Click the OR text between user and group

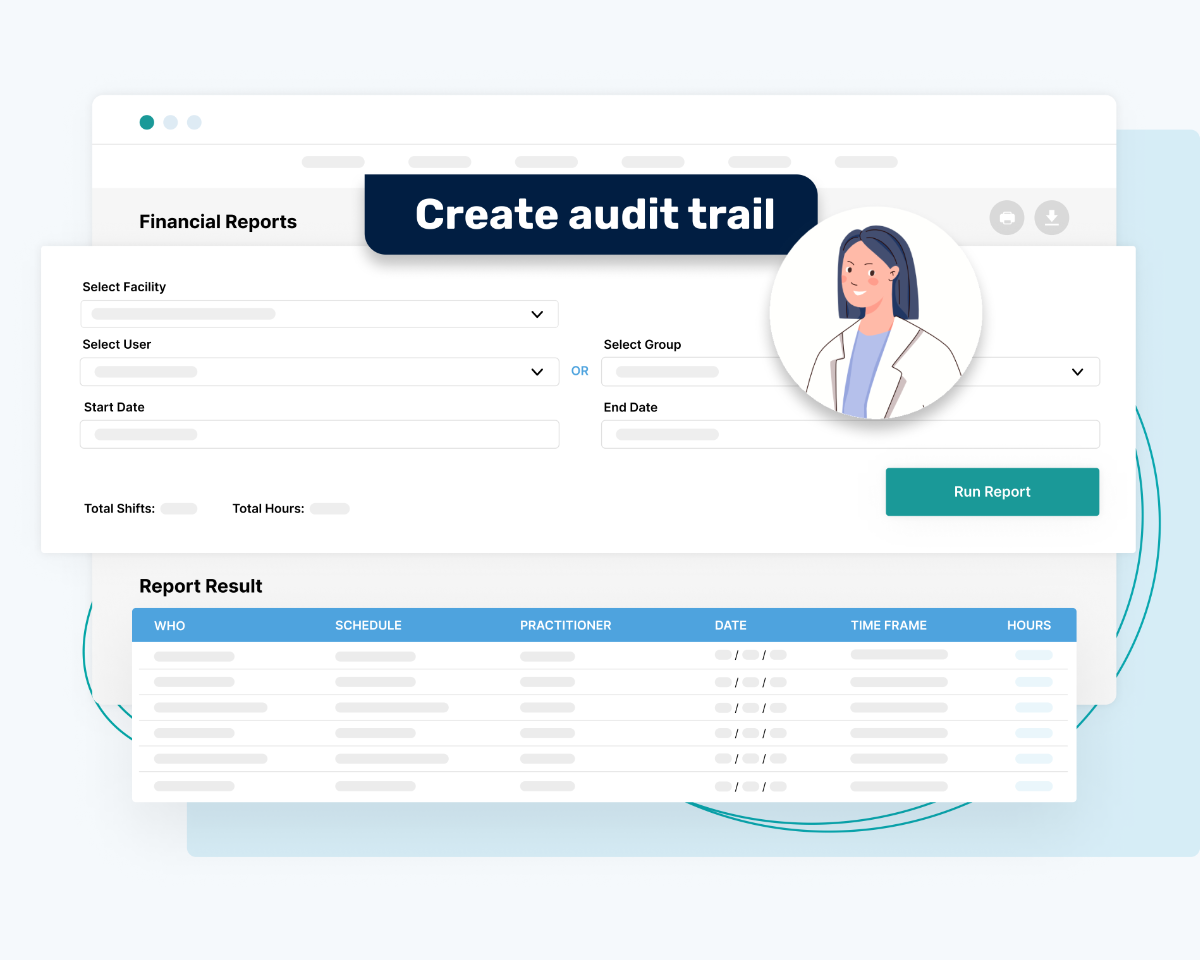pos(580,371)
